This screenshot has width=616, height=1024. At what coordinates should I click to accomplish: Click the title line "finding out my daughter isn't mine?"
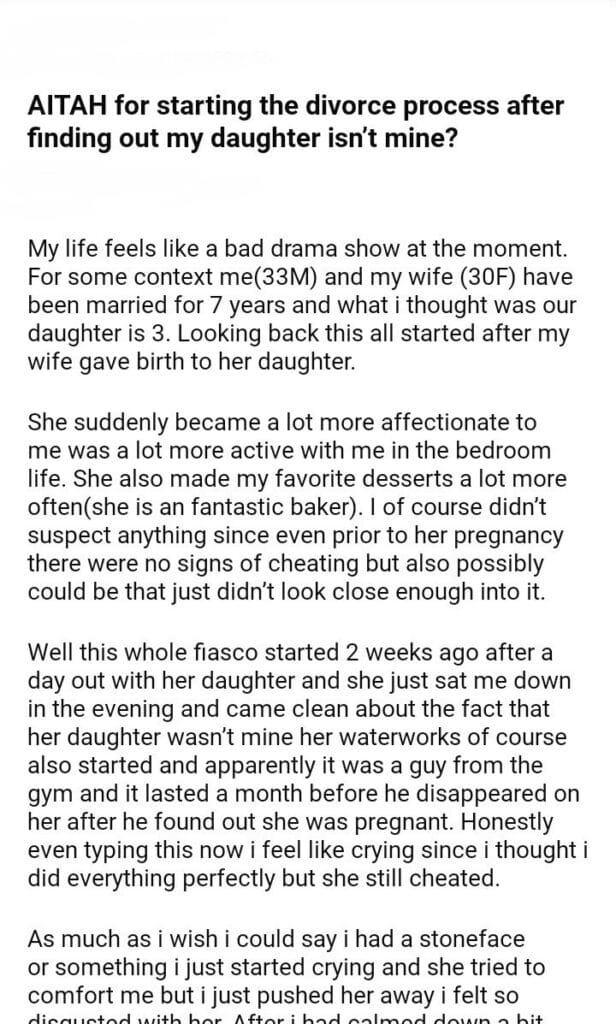tap(243, 136)
